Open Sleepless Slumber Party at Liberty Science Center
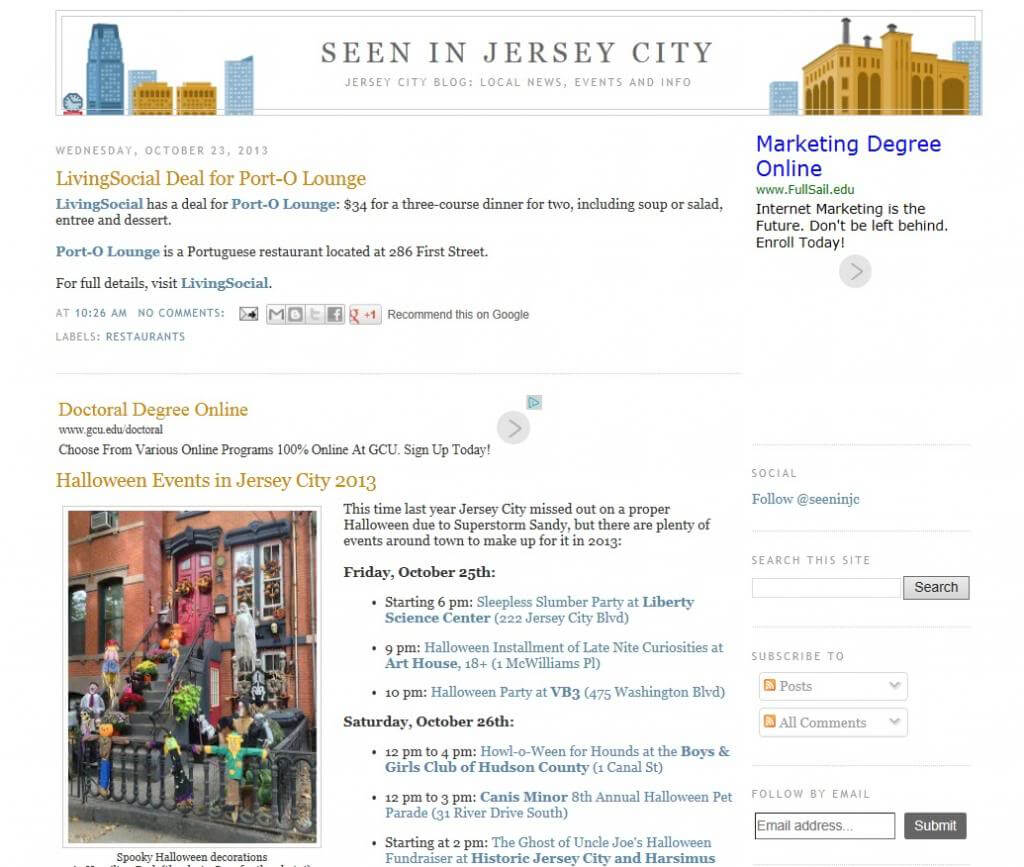Viewport: 1024px width, 867px height. (x=539, y=610)
